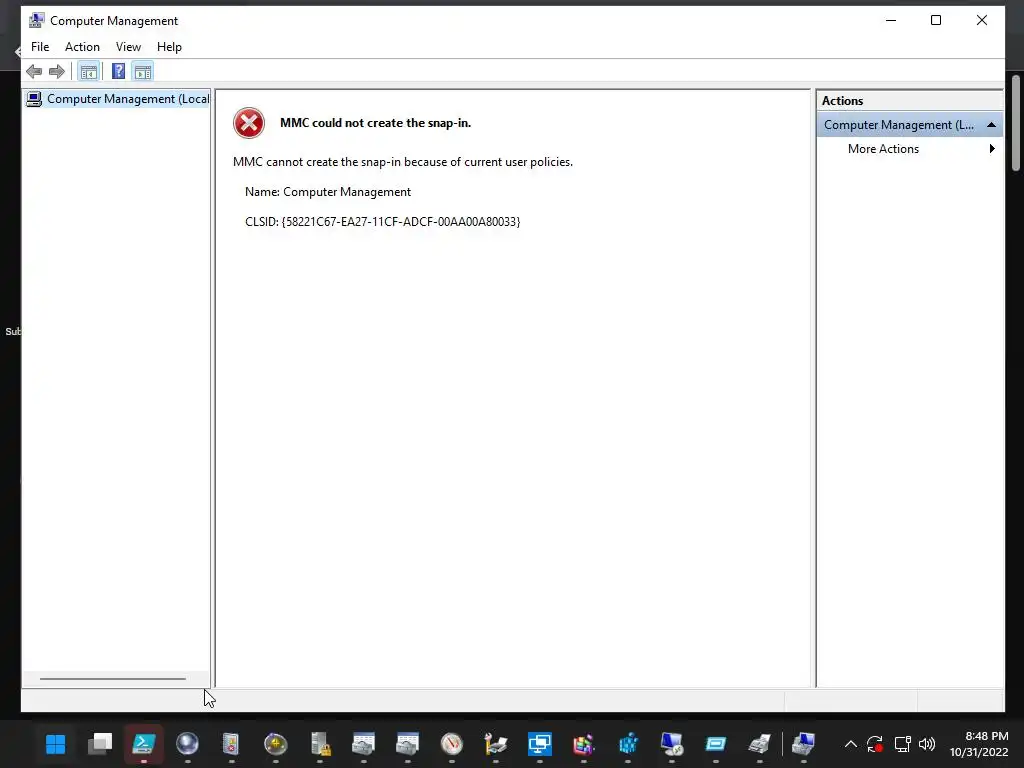Open the Action menu
1024x768 pixels.
coord(82,47)
